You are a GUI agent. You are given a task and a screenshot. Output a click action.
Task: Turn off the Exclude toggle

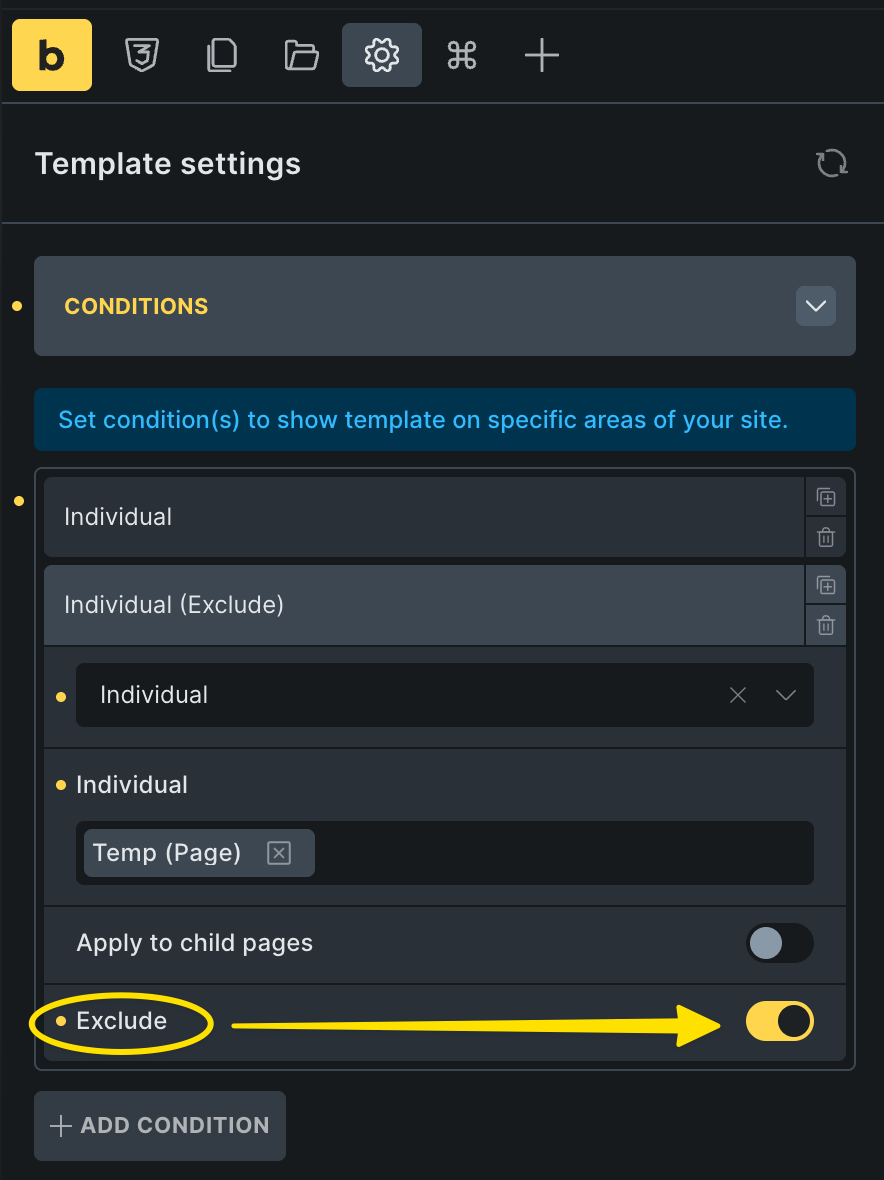tap(780, 1021)
